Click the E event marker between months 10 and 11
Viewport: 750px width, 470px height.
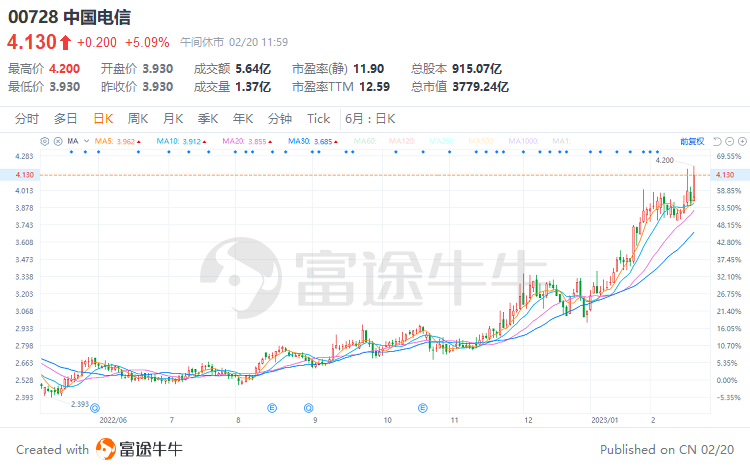tap(422, 408)
